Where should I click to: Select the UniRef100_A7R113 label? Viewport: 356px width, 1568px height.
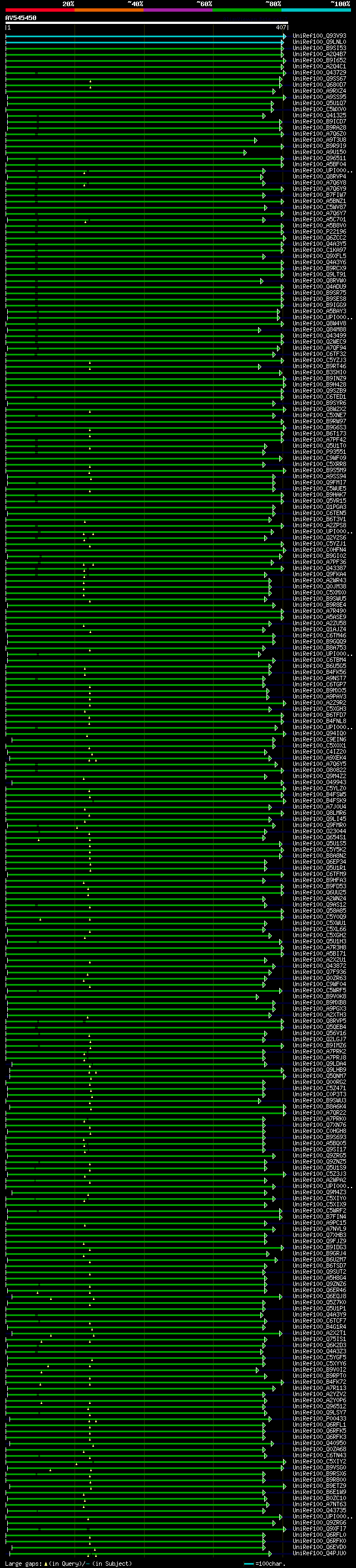(x=319, y=1388)
